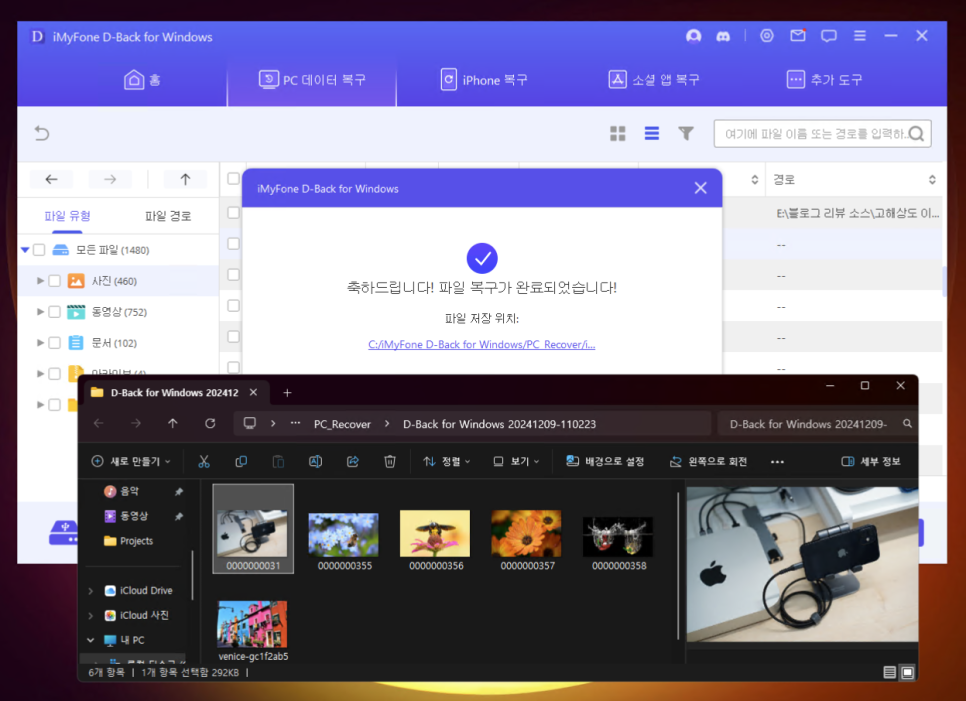Screen dimensions: 966x701
Task: Click the Cut scissors icon in Explorer
Action: pos(204,461)
